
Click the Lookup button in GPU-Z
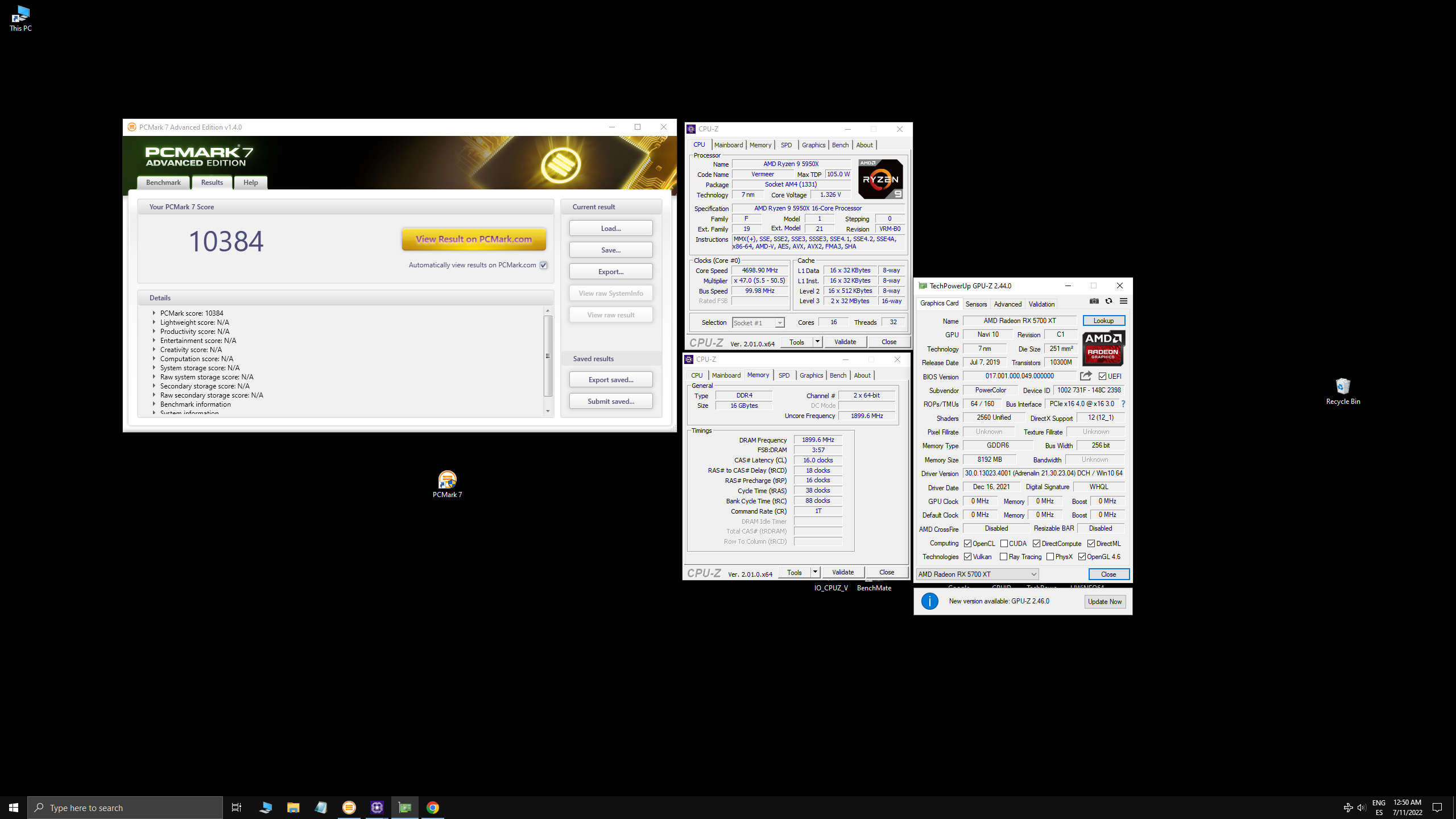(1103, 321)
